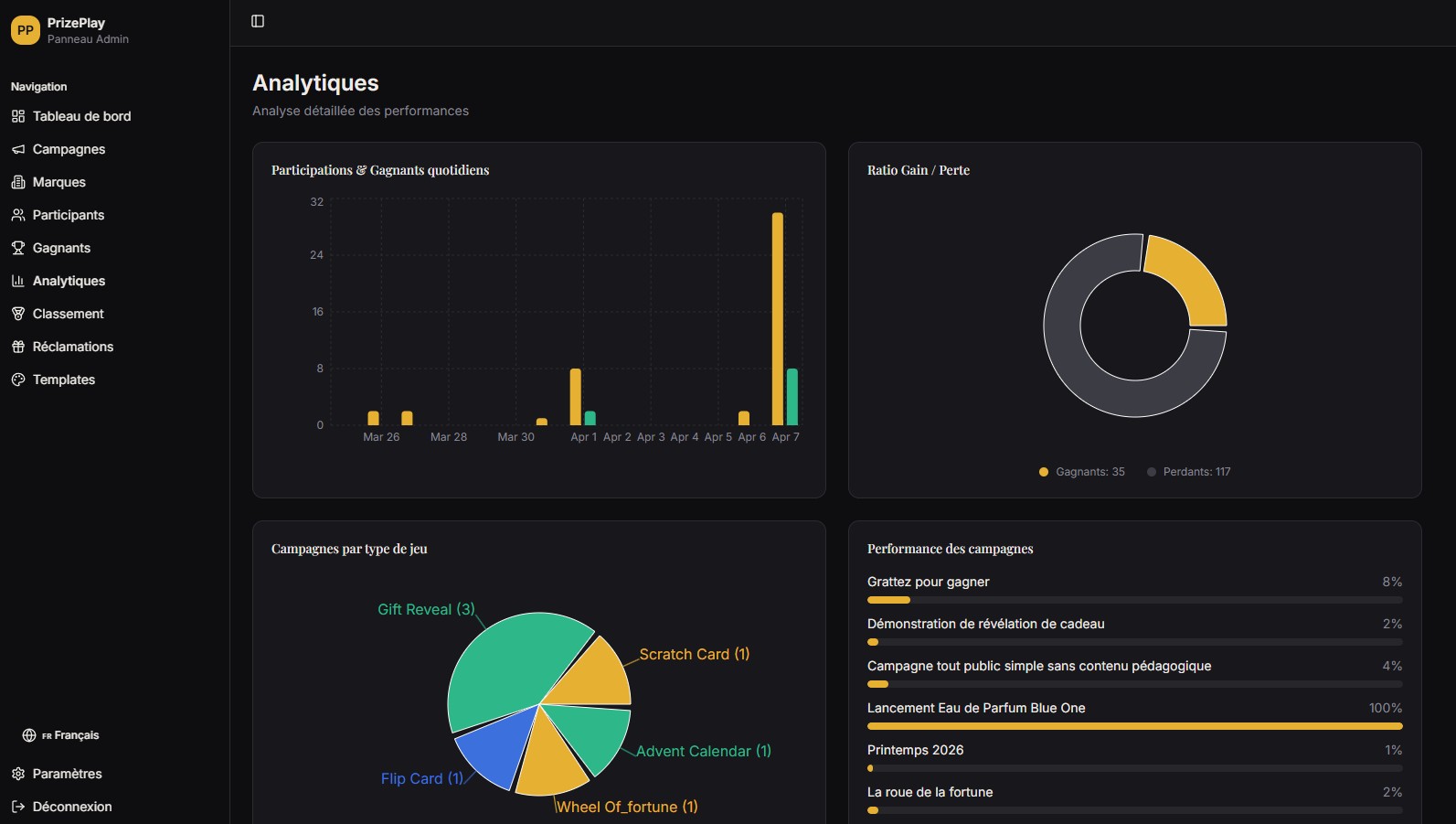Click the Déconnexion logout icon

pos(18,807)
